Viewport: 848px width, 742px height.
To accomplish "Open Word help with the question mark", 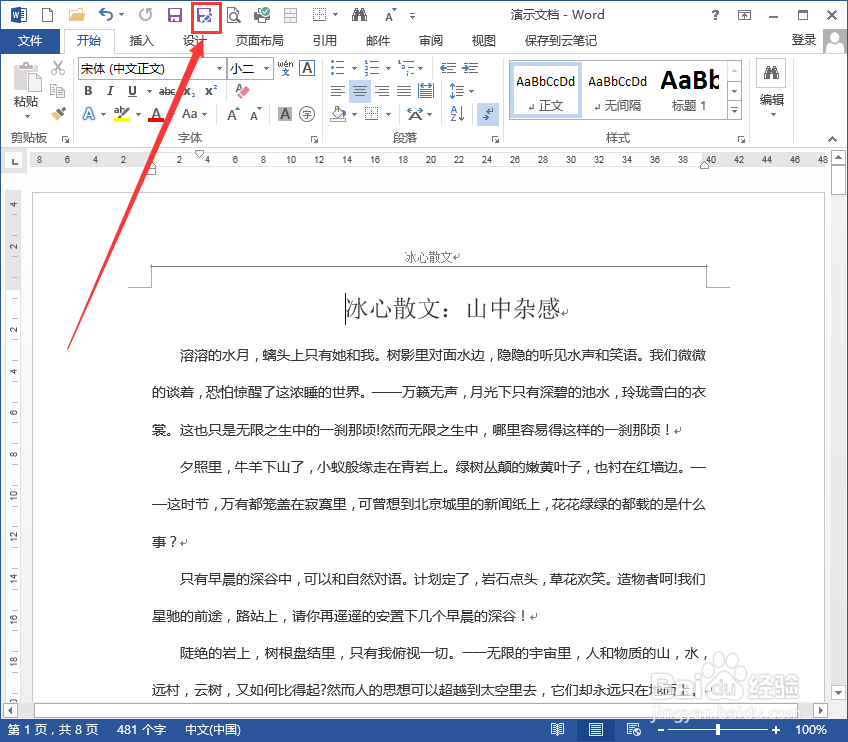I will coord(715,15).
